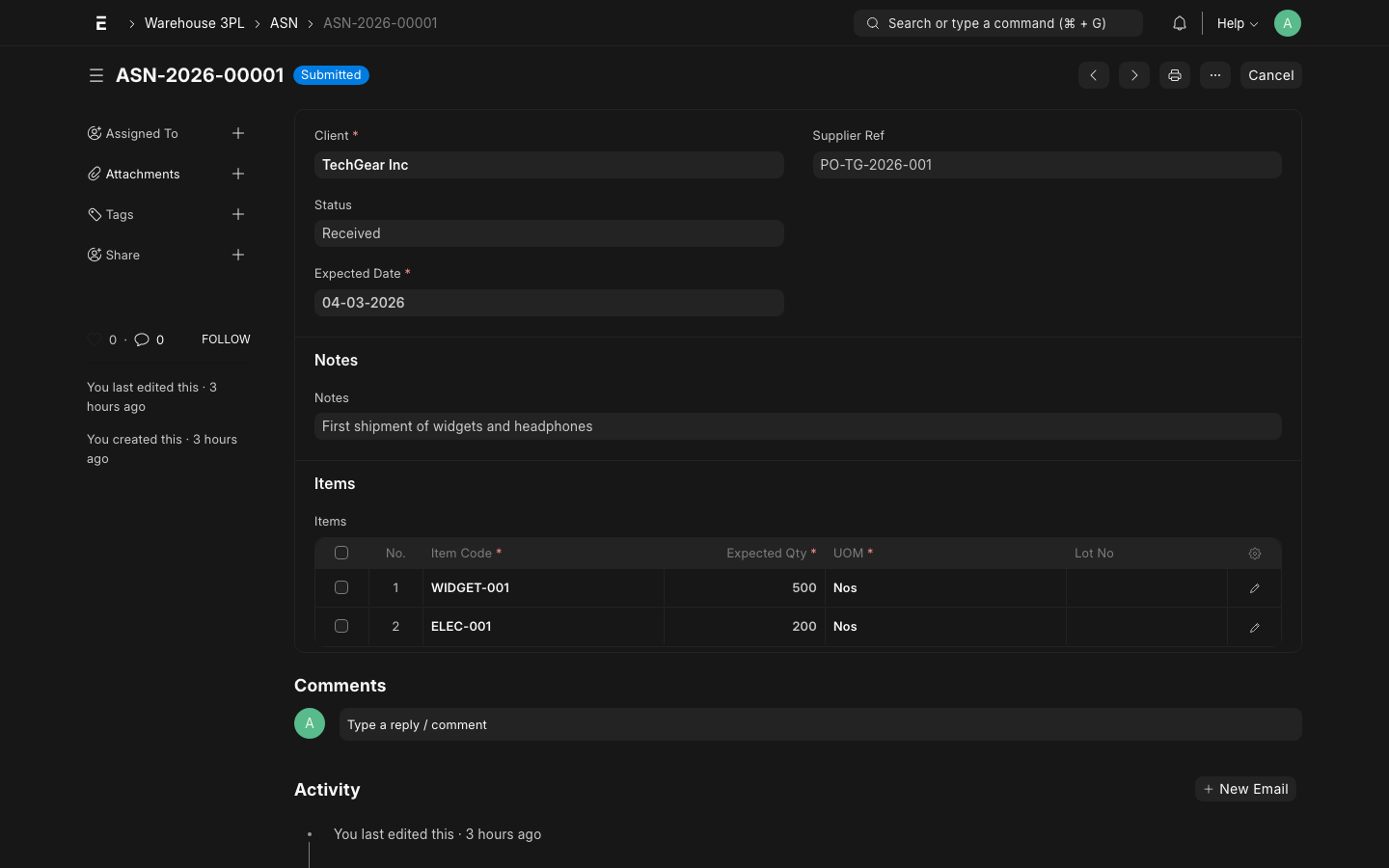The height and width of the screenshot is (868, 1389).
Task: Go to Warehouse 3PL via breadcrumb
Action: pyautogui.click(x=194, y=22)
